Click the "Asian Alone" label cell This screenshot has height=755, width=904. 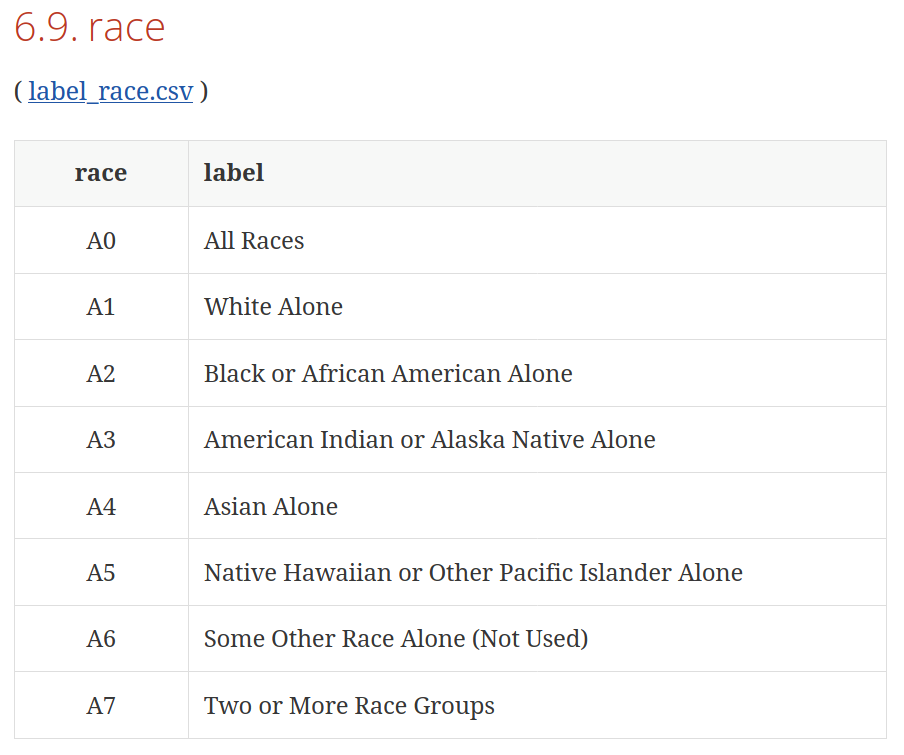271,506
